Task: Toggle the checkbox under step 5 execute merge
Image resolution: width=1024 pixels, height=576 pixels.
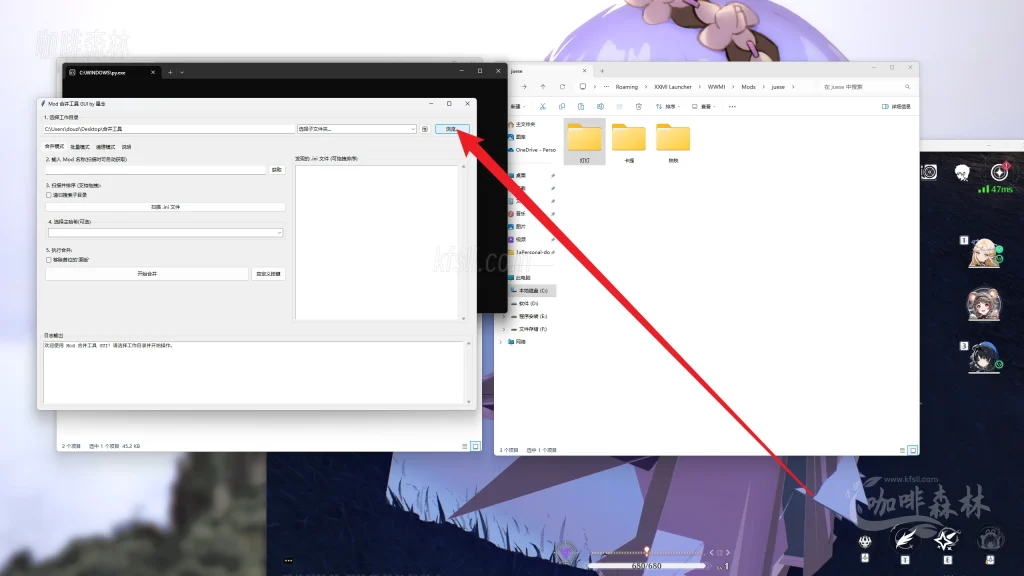Action: [49, 260]
